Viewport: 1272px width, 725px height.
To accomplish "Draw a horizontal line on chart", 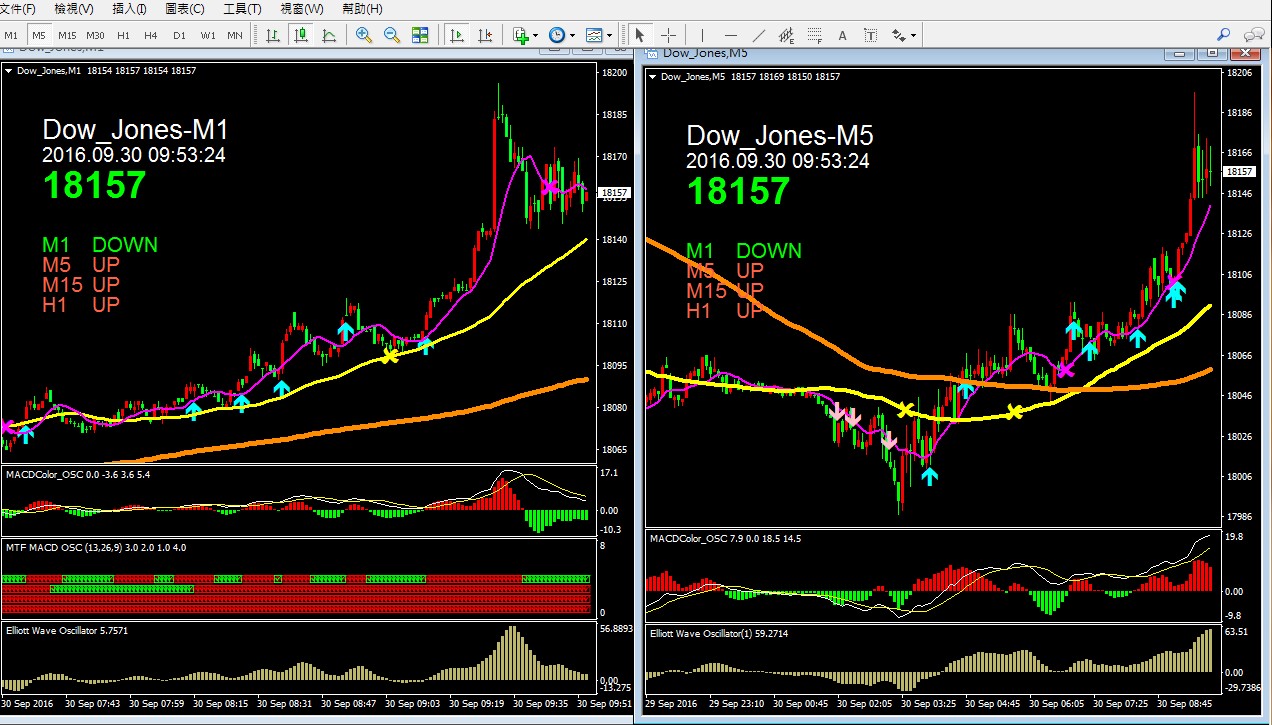I will pos(731,35).
